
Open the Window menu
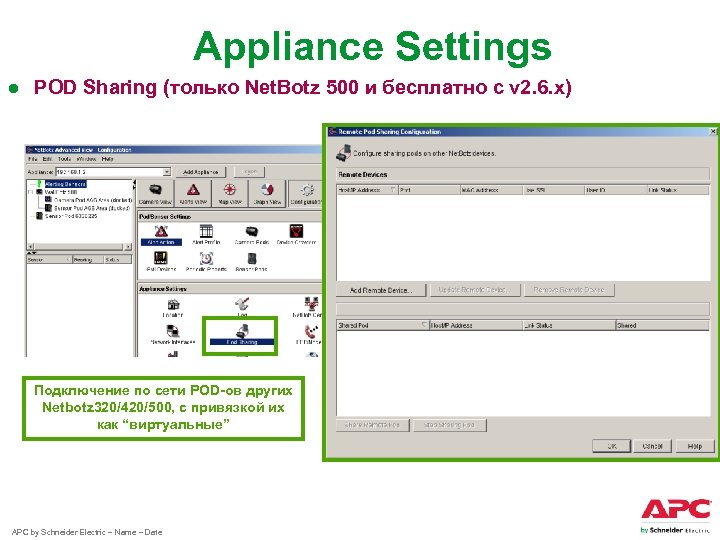(x=86, y=159)
